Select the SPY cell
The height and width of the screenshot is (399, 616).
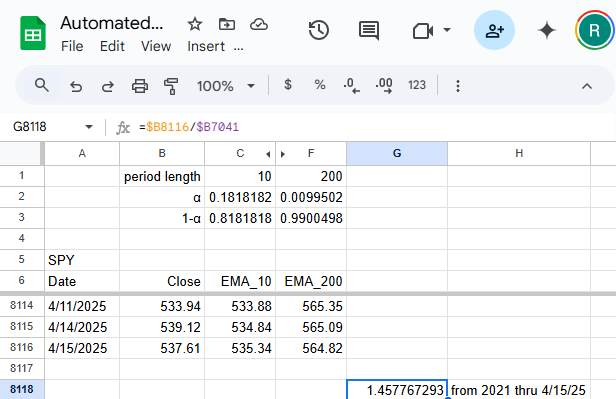[x=82, y=260]
